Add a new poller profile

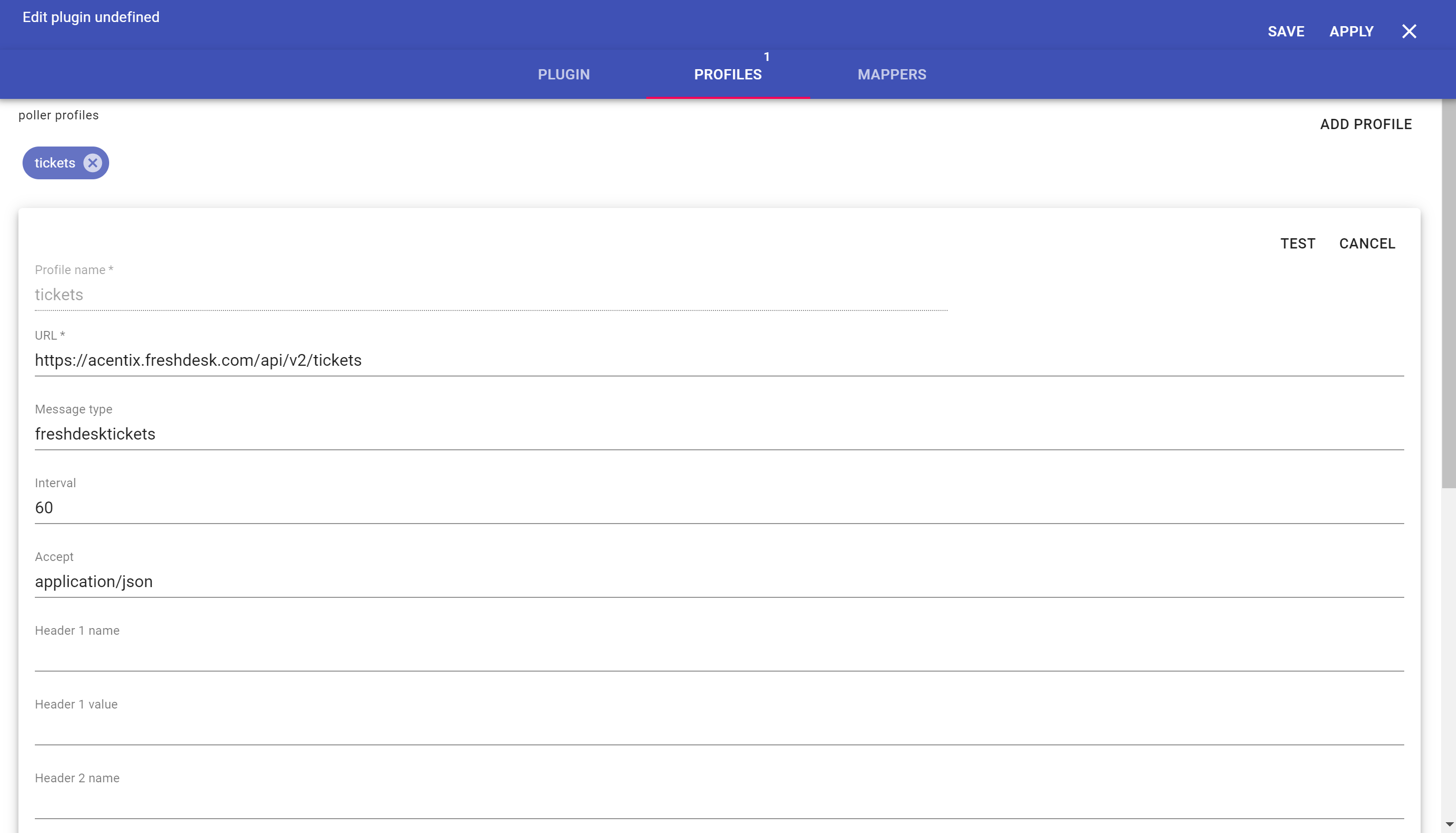1366,124
